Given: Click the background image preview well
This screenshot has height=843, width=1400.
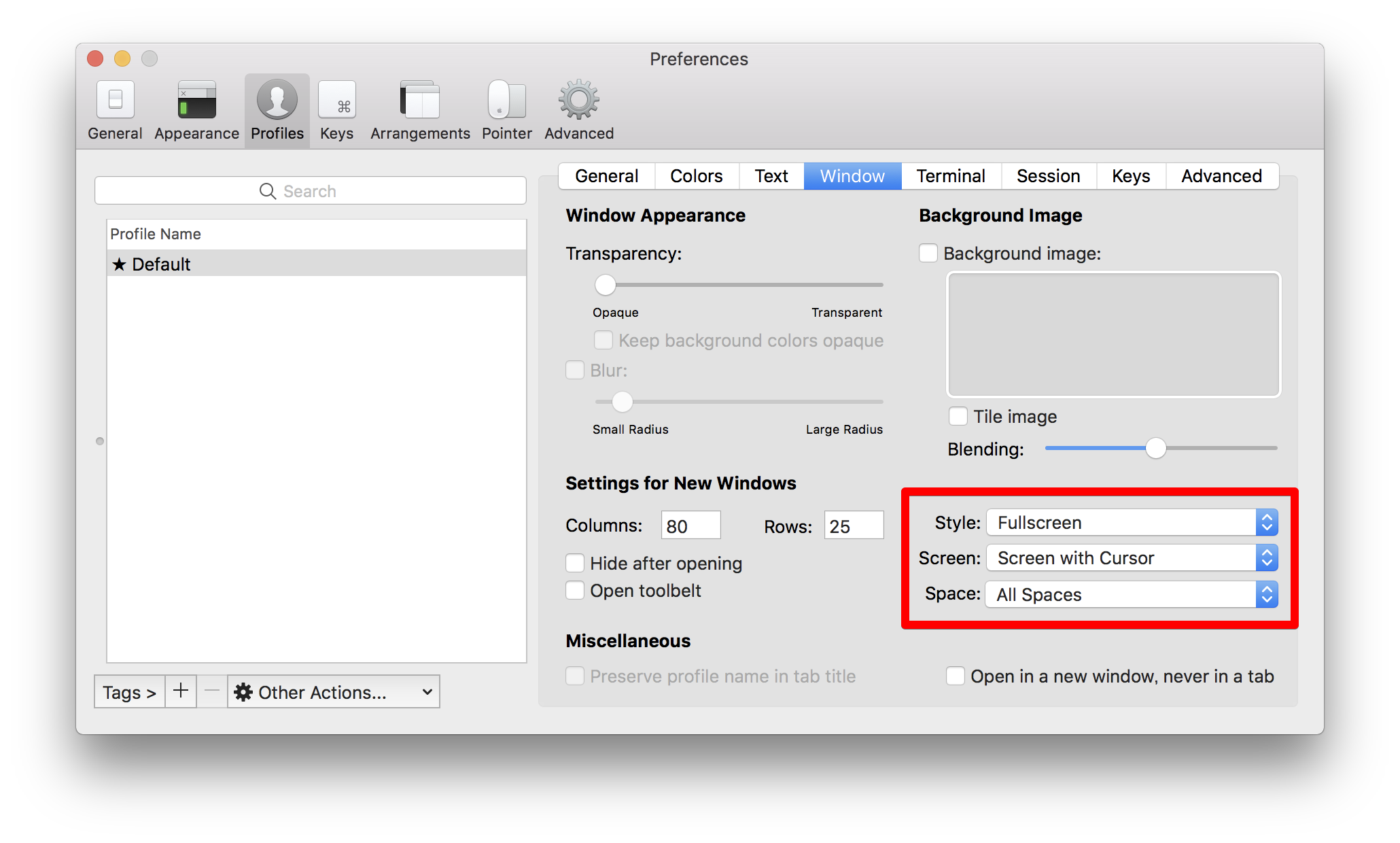Looking at the screenshot, I should click(1113, 334).
